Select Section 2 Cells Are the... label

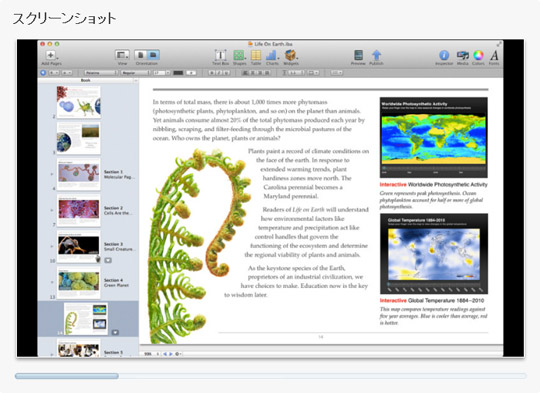coord(118,210)
